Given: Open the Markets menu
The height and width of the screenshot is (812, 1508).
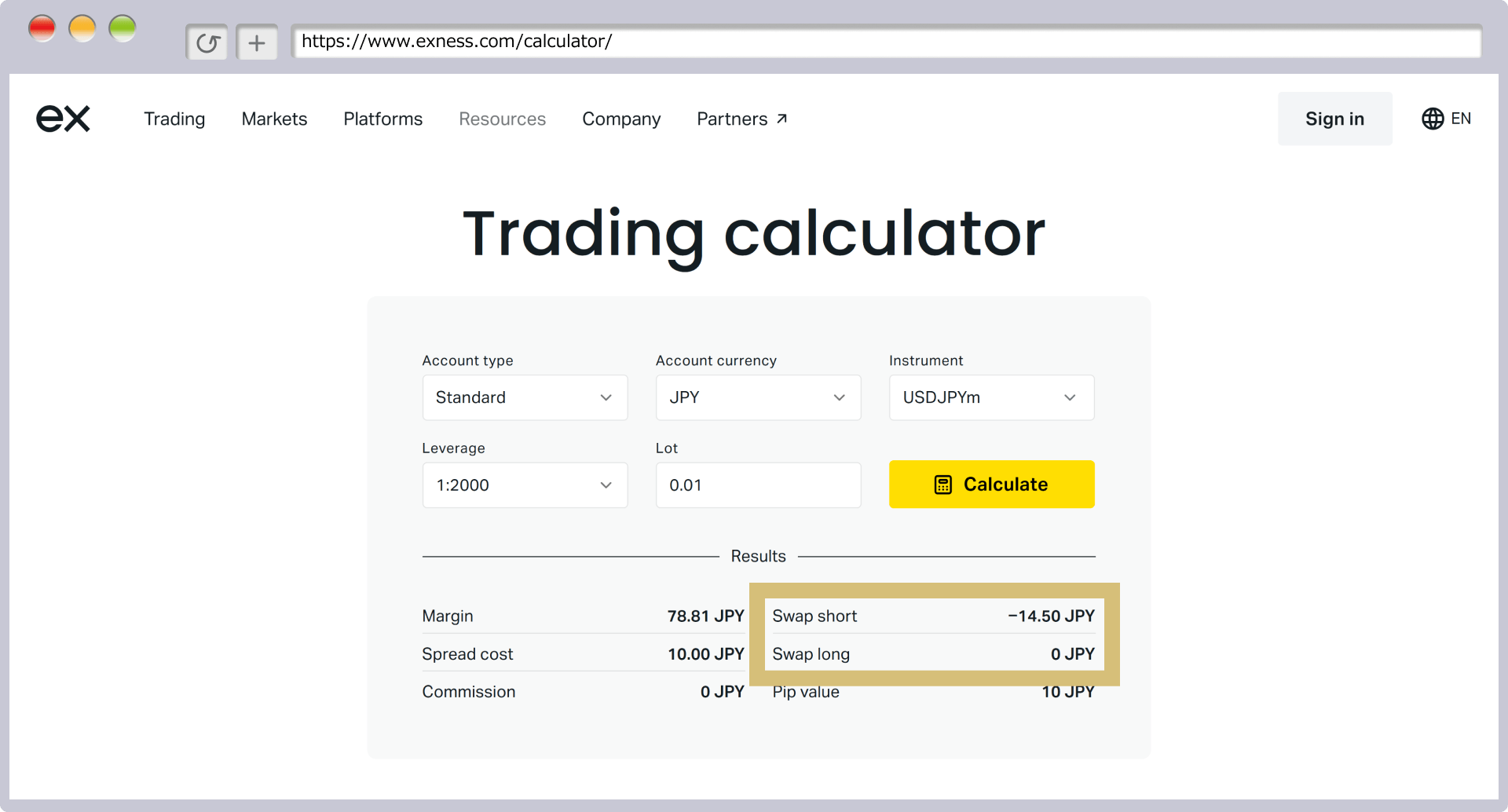Looking at the screenshot, I should coord(274,119).
